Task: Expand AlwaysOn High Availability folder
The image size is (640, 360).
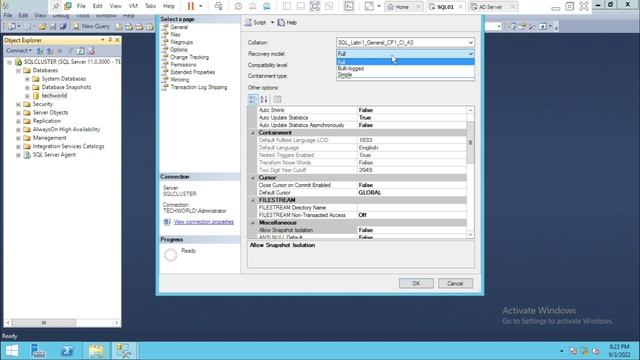Action: [18, 130]
